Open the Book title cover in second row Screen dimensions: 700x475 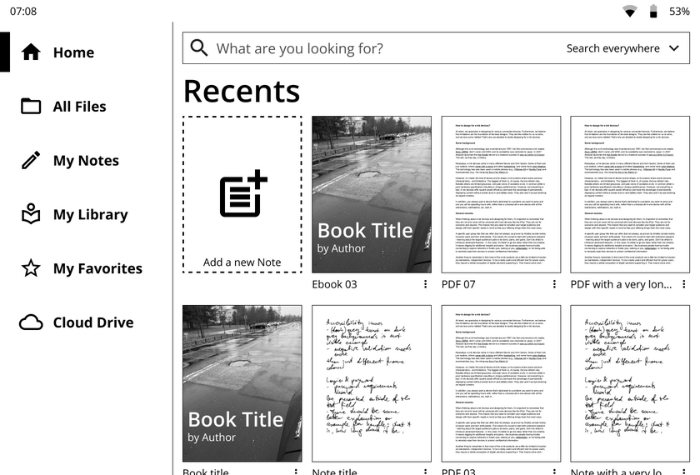pos(242,383)
